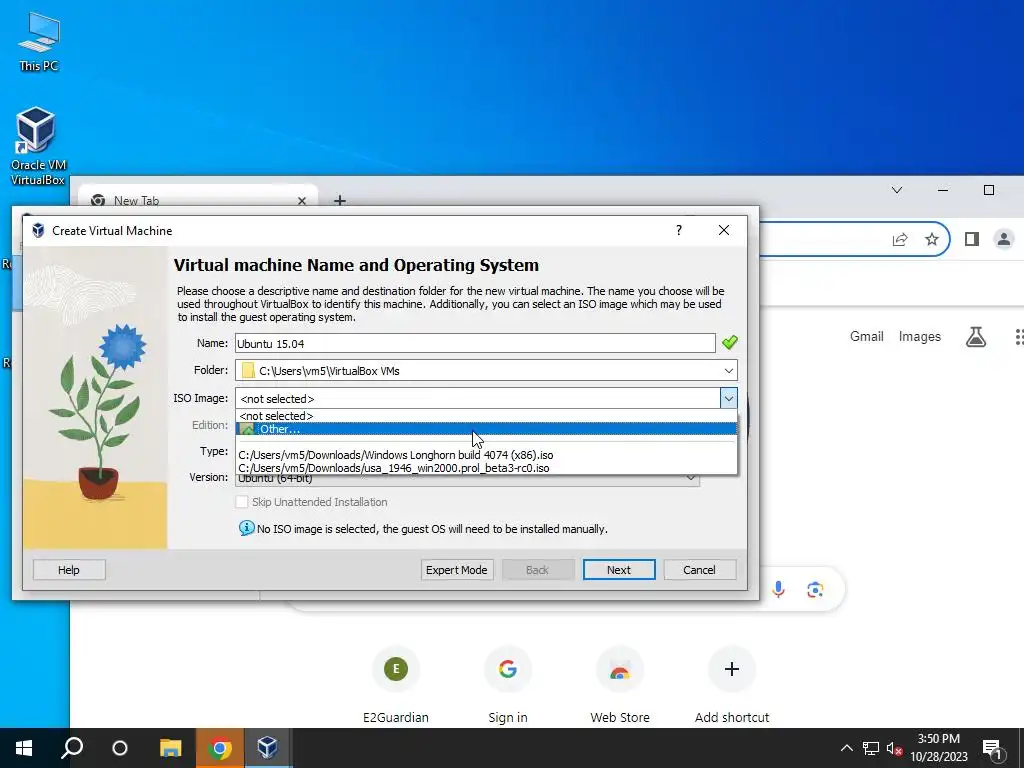Choose Other... in ISO Image list
Screen dimensions: 1024x768
(486, 429)
